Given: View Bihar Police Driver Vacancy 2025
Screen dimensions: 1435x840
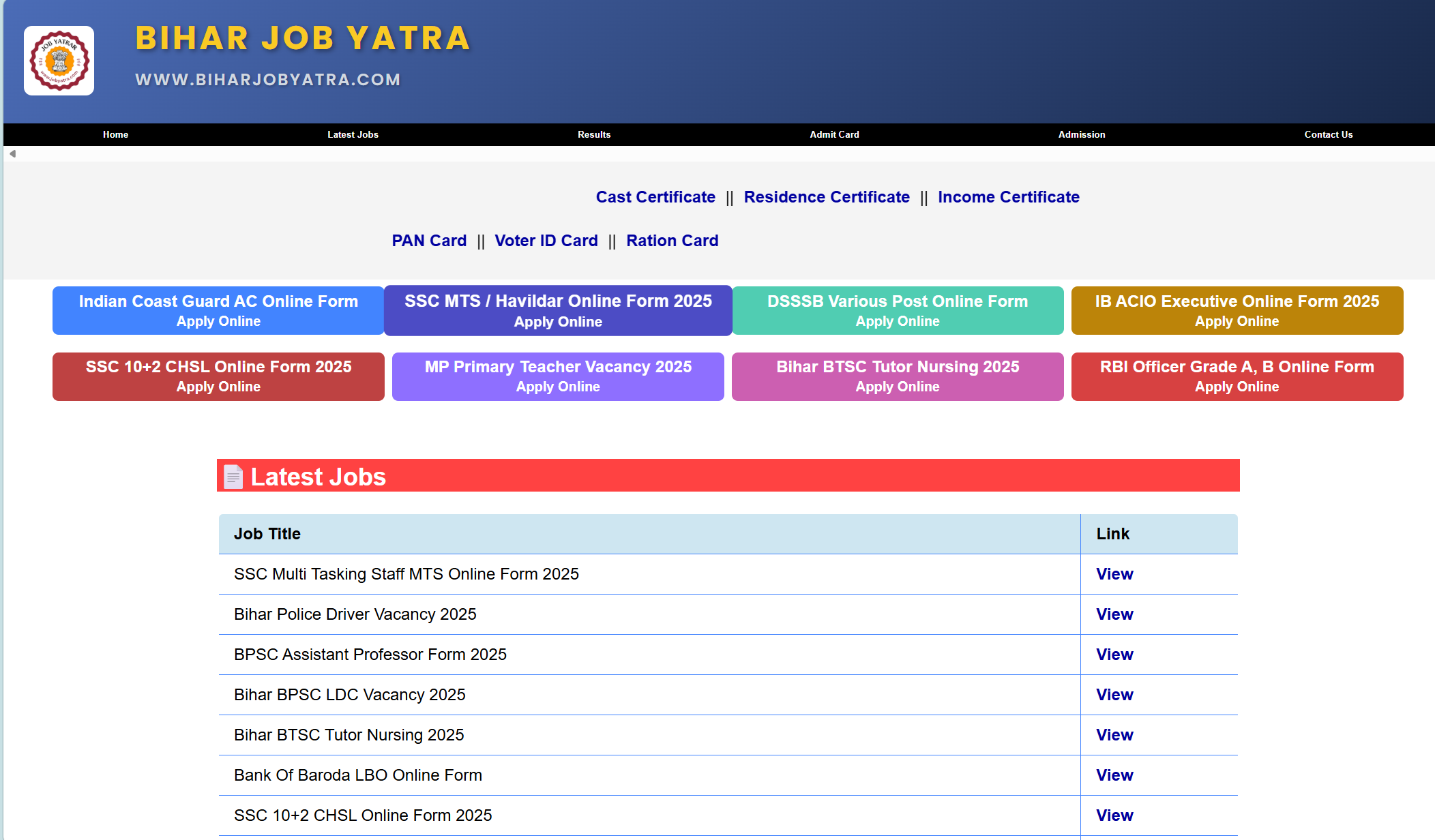Looking at the screenshot, I should point(1114,614).
